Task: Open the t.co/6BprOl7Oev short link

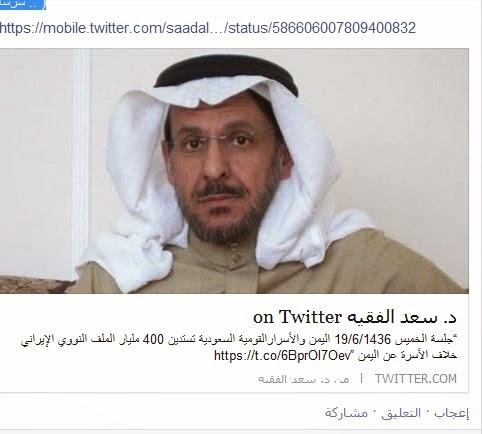Action: pos(283,356)
